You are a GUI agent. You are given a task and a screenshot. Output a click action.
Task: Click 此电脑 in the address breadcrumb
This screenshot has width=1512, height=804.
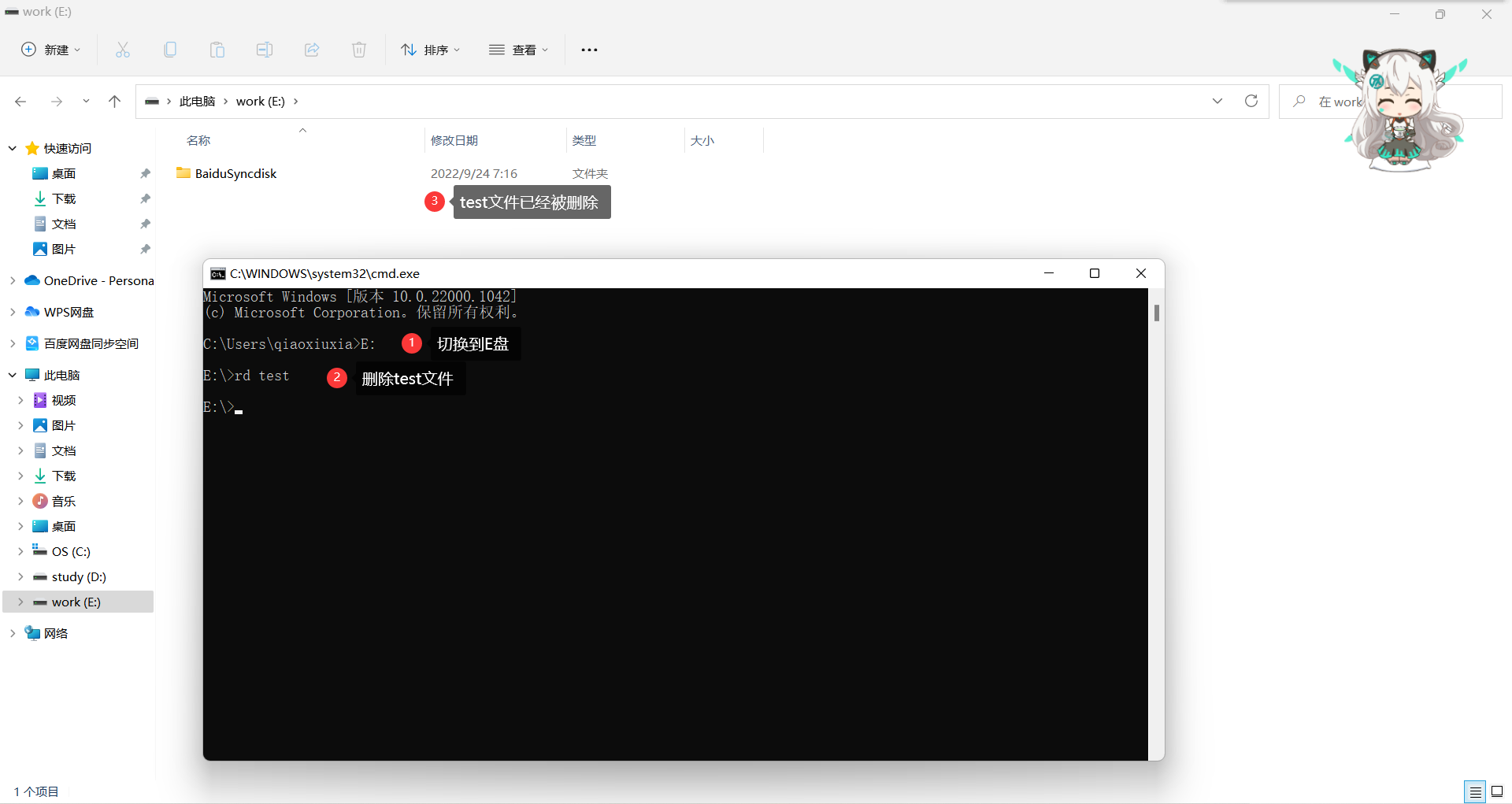(197, 101)
